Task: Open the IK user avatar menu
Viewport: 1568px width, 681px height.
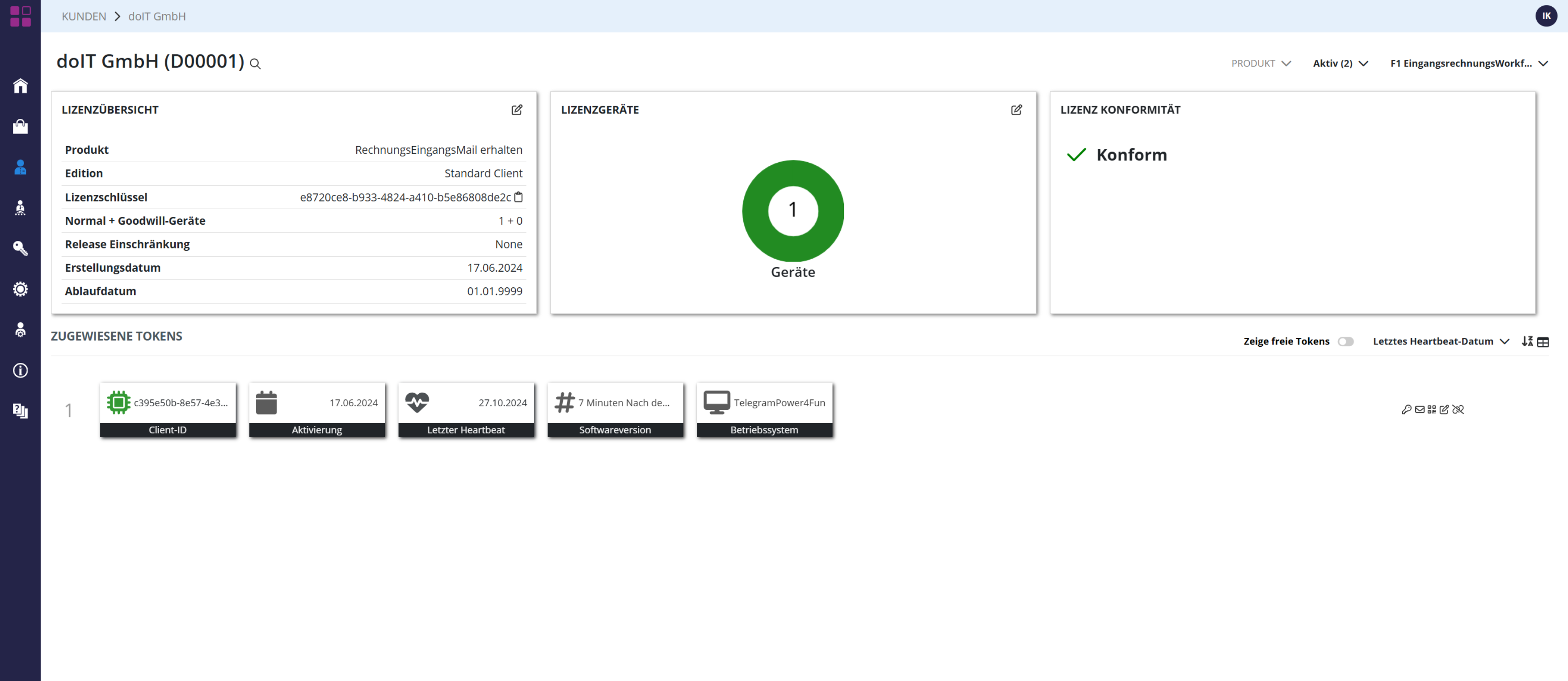Action: pyautogui.click(x=1546, y=16)
